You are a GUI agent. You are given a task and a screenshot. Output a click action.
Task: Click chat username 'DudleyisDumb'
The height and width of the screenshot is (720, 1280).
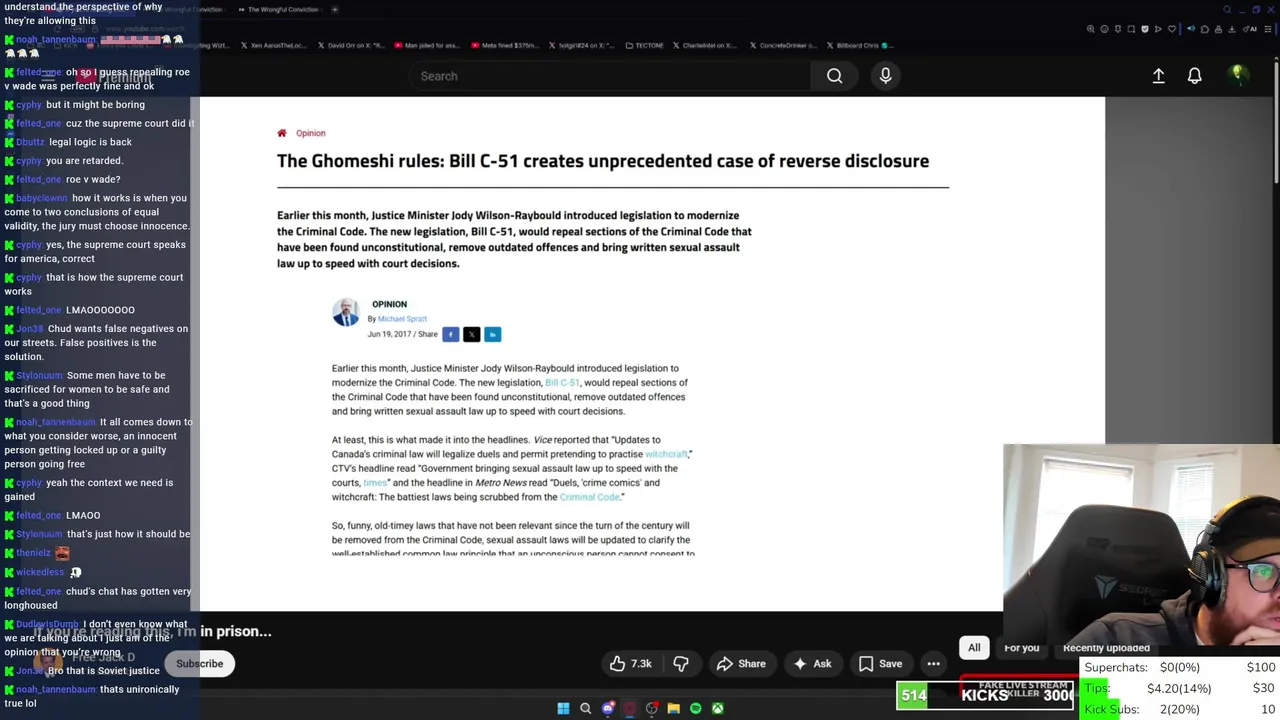pyautogui.click(x=47, y=624)
